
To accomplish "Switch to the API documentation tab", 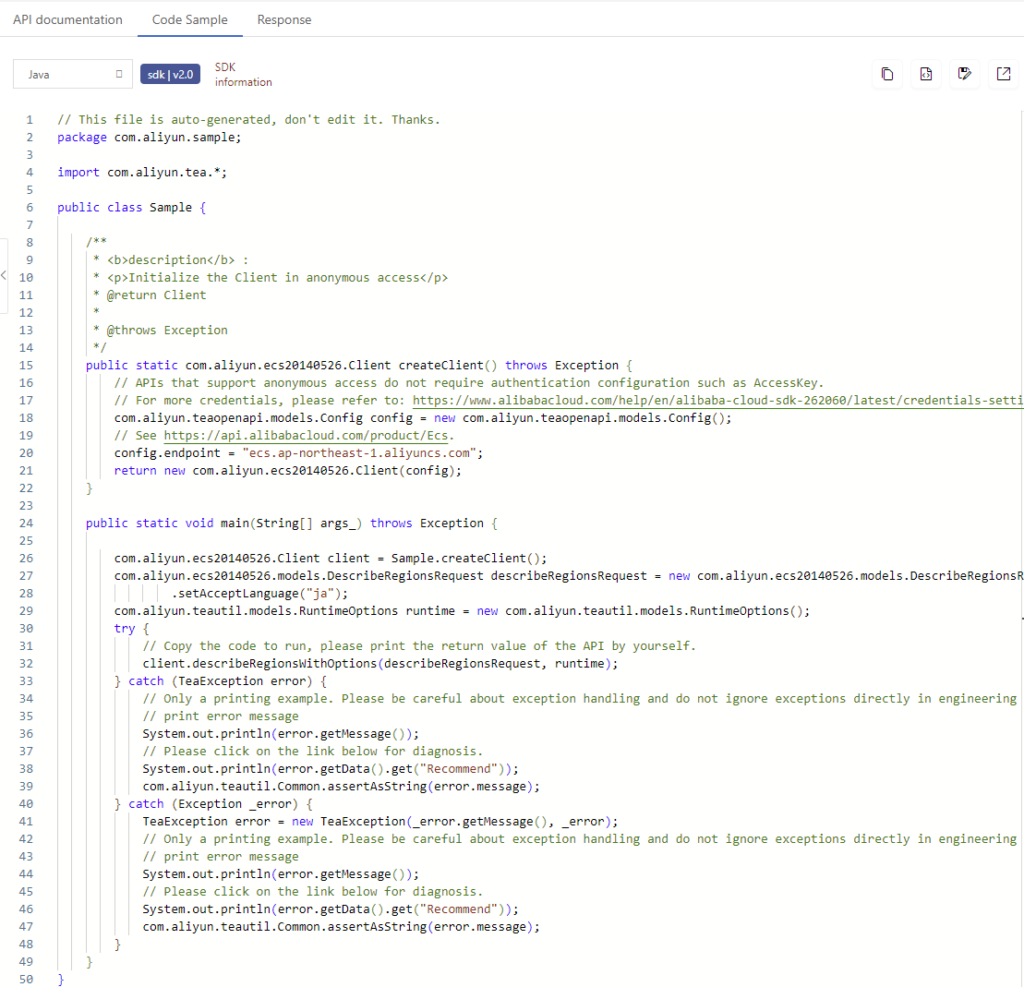I will pyautogui.click(x=68, y=20).
